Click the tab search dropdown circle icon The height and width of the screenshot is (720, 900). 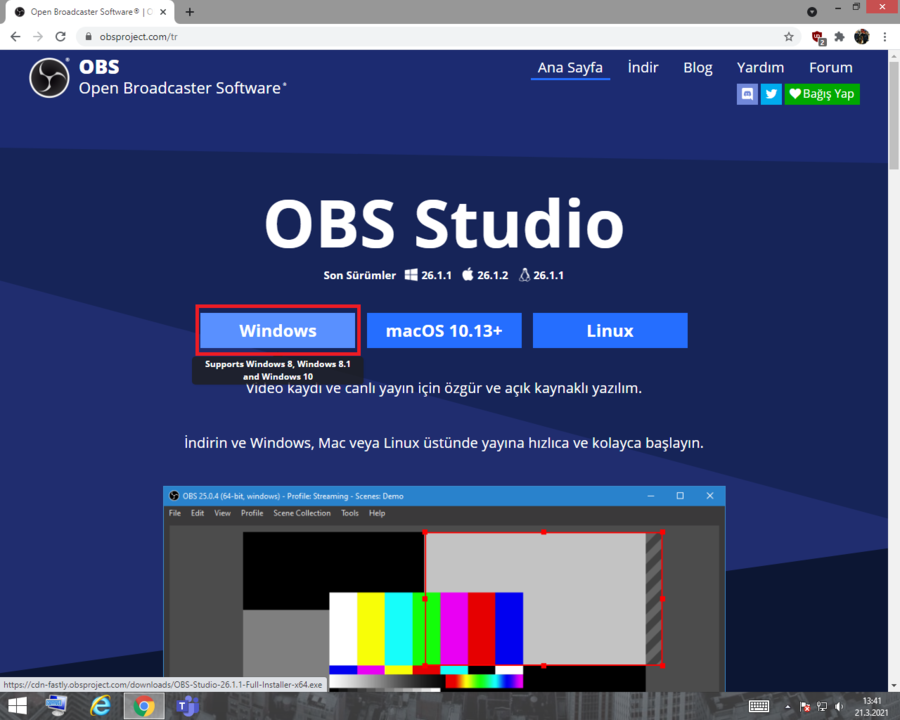pos(812,11)
